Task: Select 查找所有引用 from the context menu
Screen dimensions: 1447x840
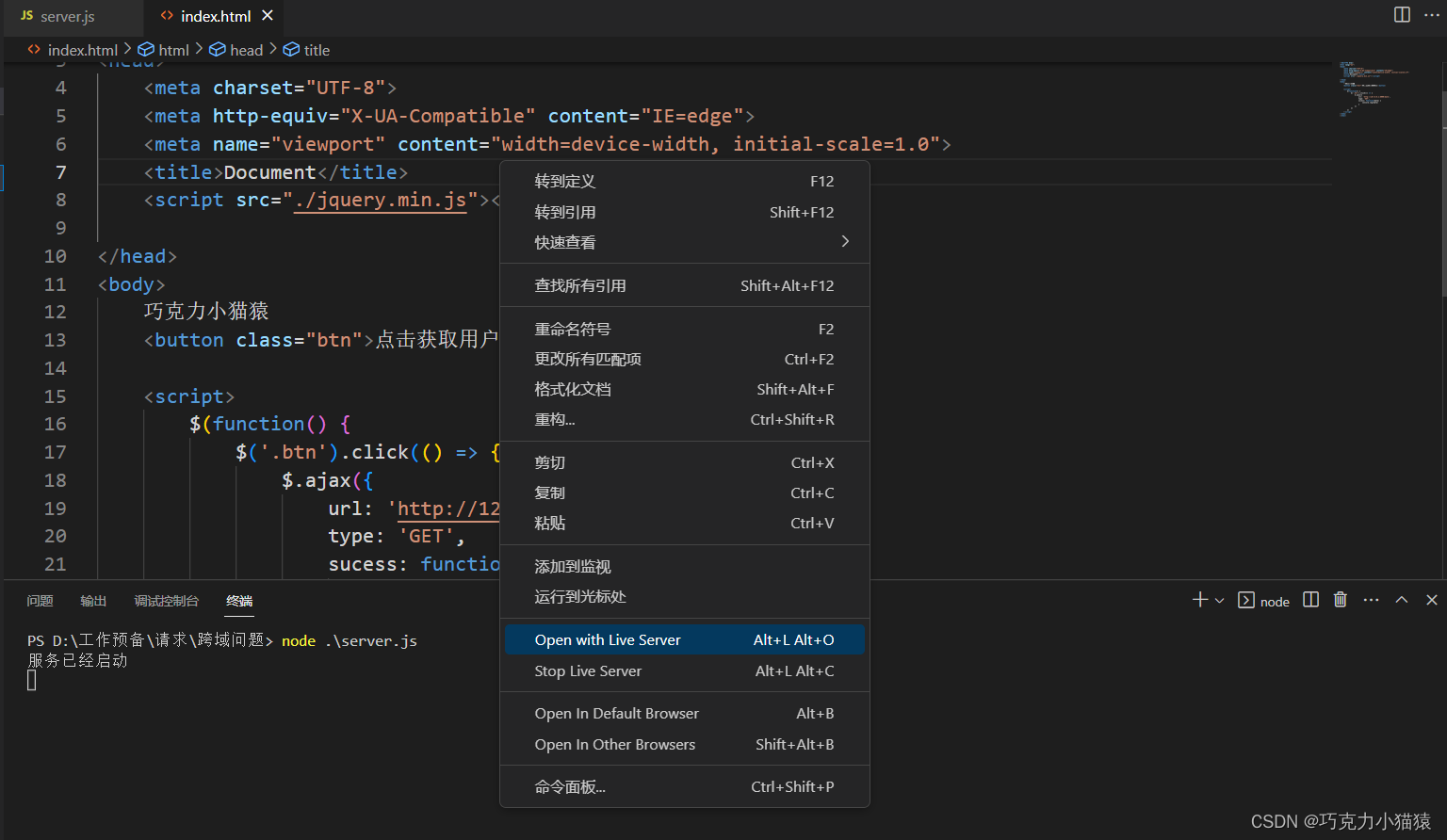Action: click(x=685, y=285)
